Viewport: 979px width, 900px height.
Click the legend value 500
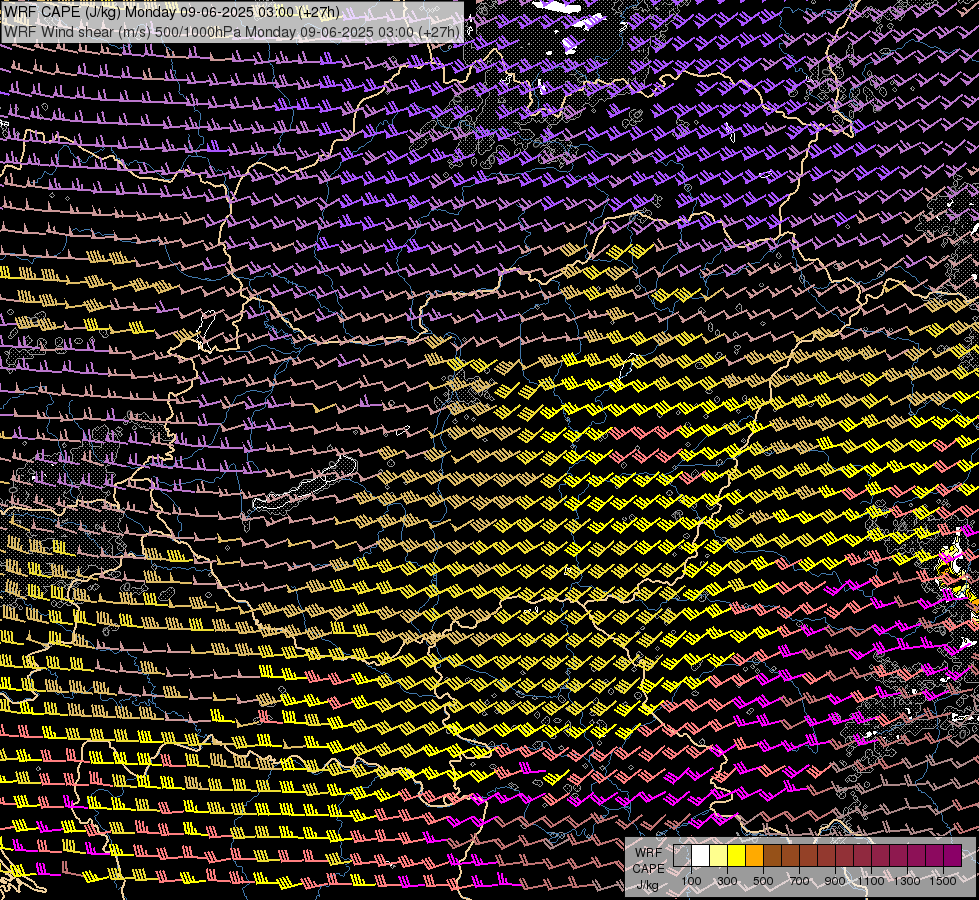763,881
